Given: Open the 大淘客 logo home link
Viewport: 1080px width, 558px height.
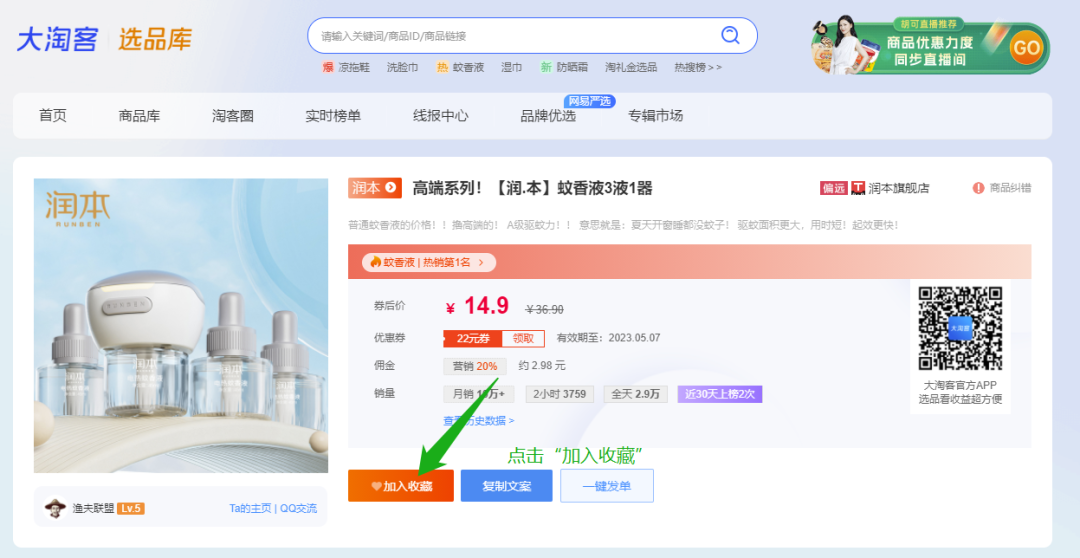Looking at the screenshot, I should [x=58, y=39].
